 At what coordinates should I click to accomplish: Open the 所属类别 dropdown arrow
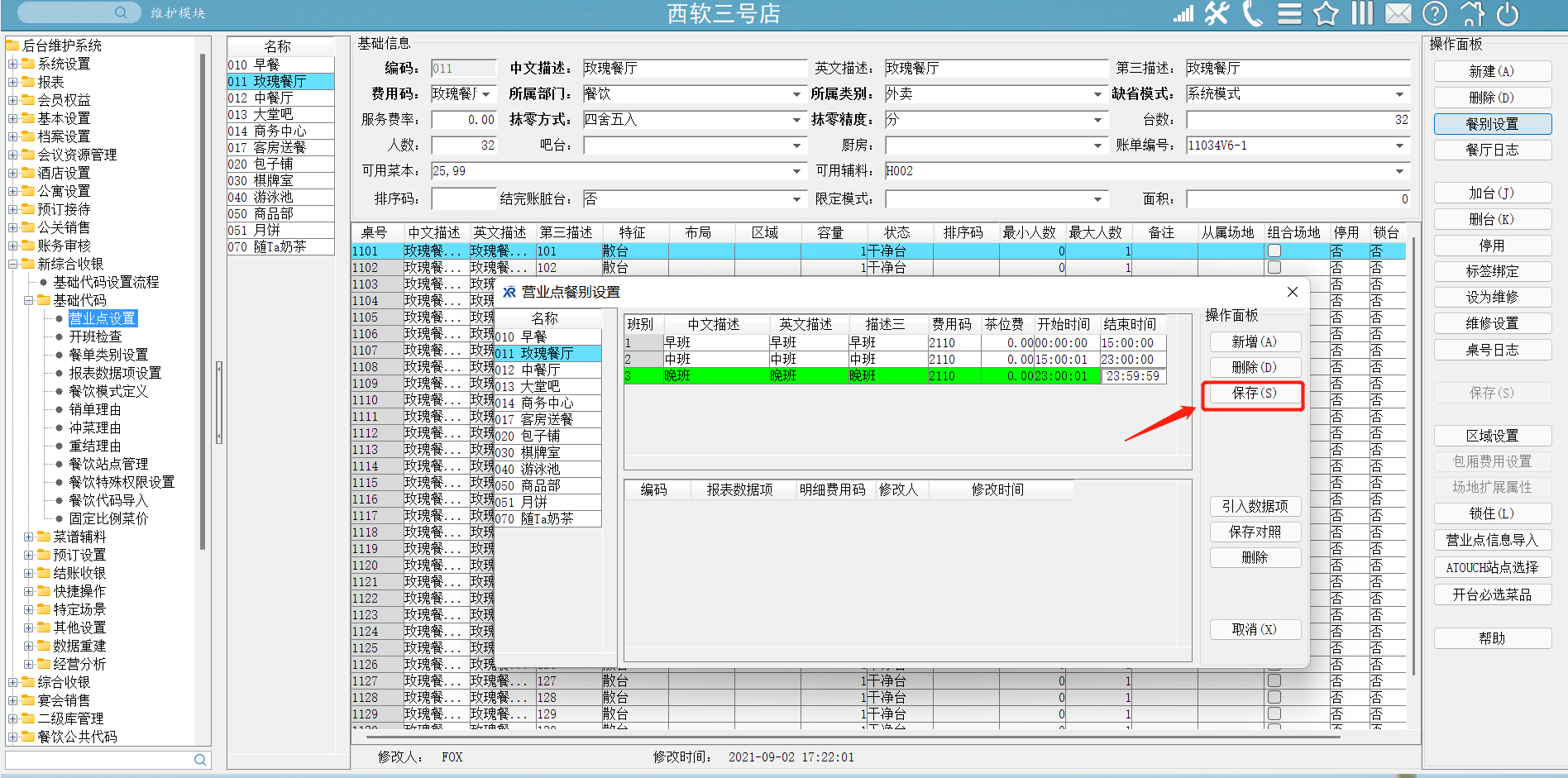(1097, 94)
